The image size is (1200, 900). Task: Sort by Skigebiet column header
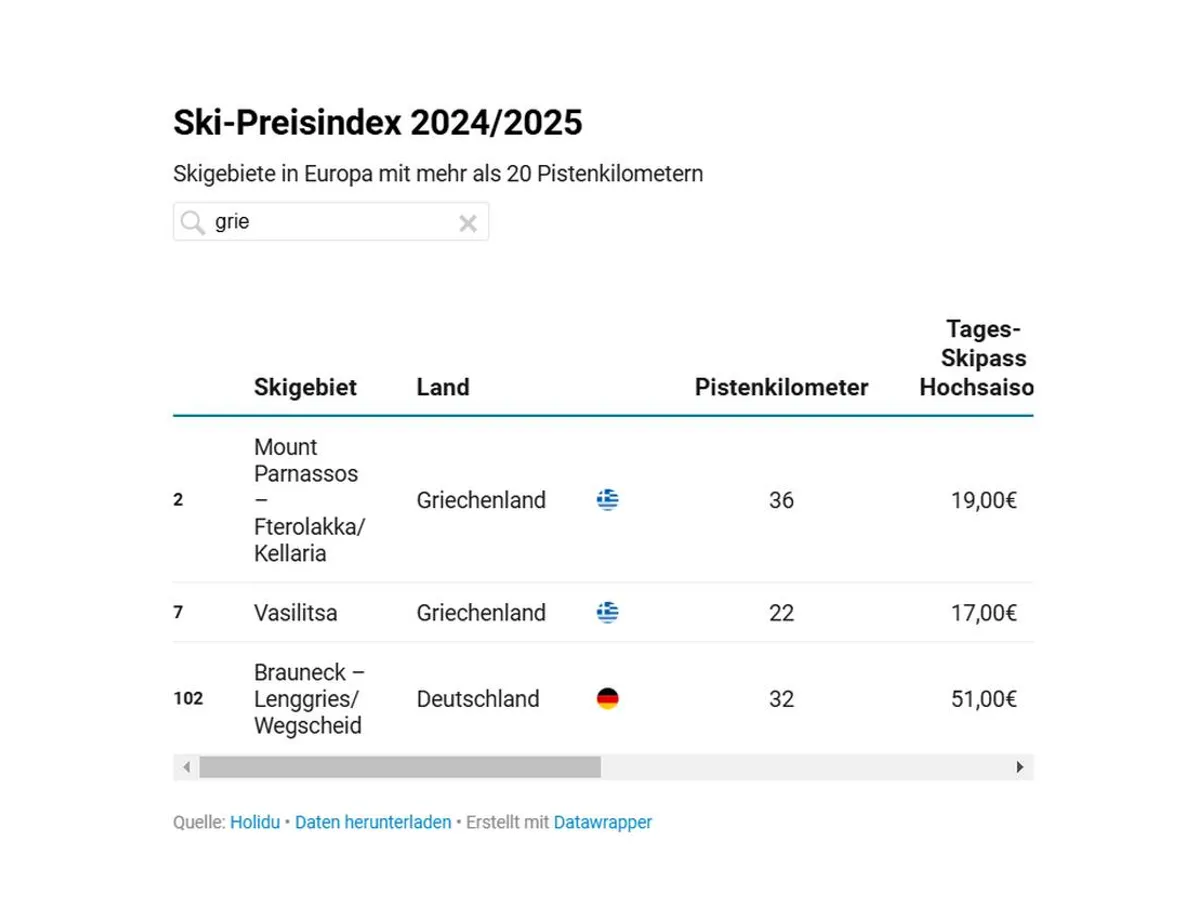pyautogui.click(x=305, y=387)
